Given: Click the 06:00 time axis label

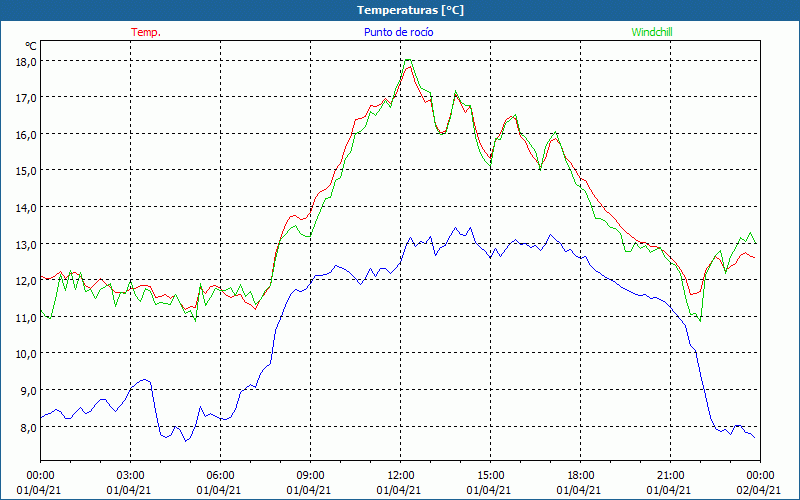Looking at the screenshot, I should coord(220,476).
